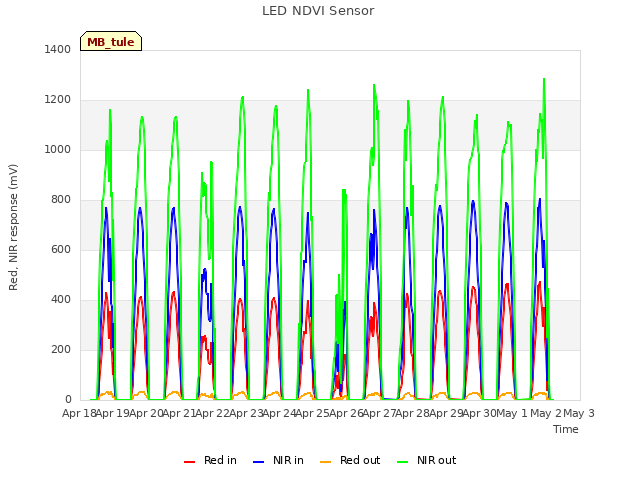Click the 0 y-axis tick label

point(68,399)
